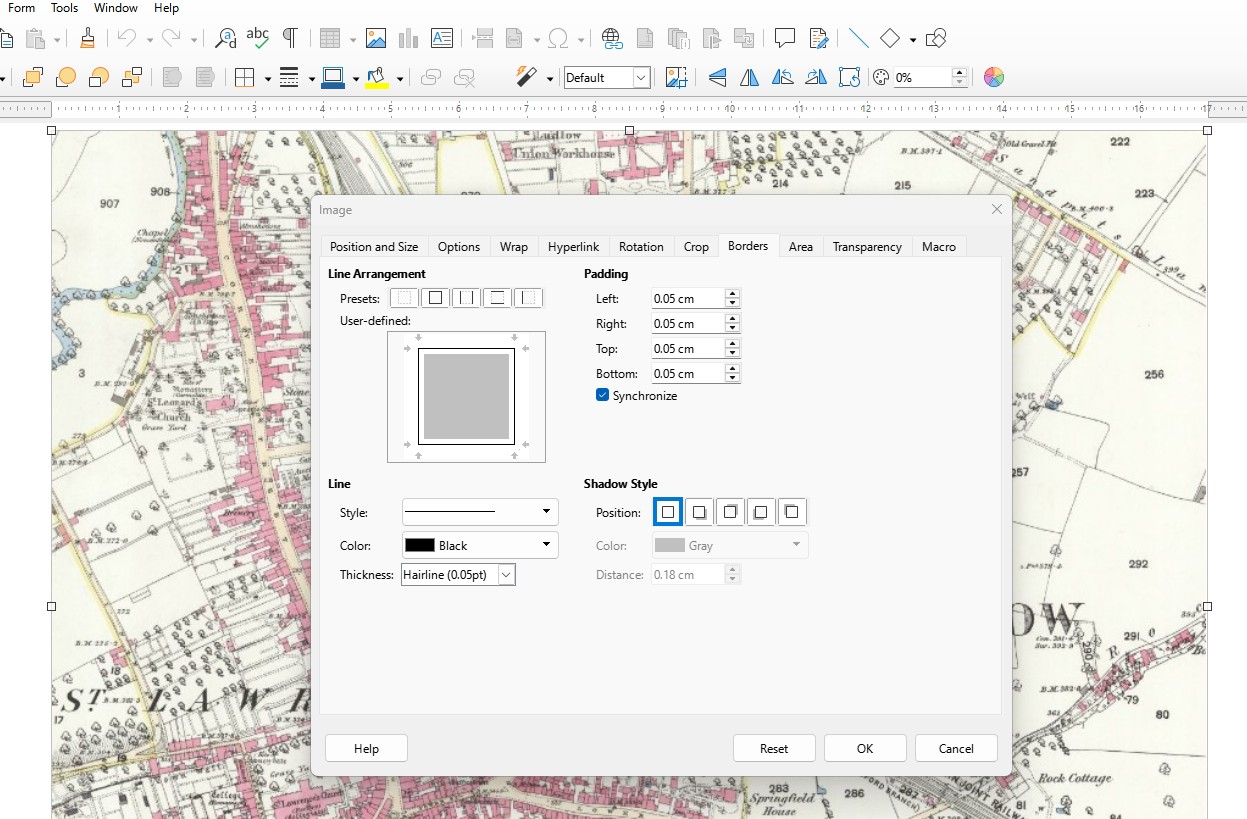The height and width of the screenshot is (819, 1247).
Task: Expand the Basic Shapes dropdown arrow
Action: pos(913,40)
